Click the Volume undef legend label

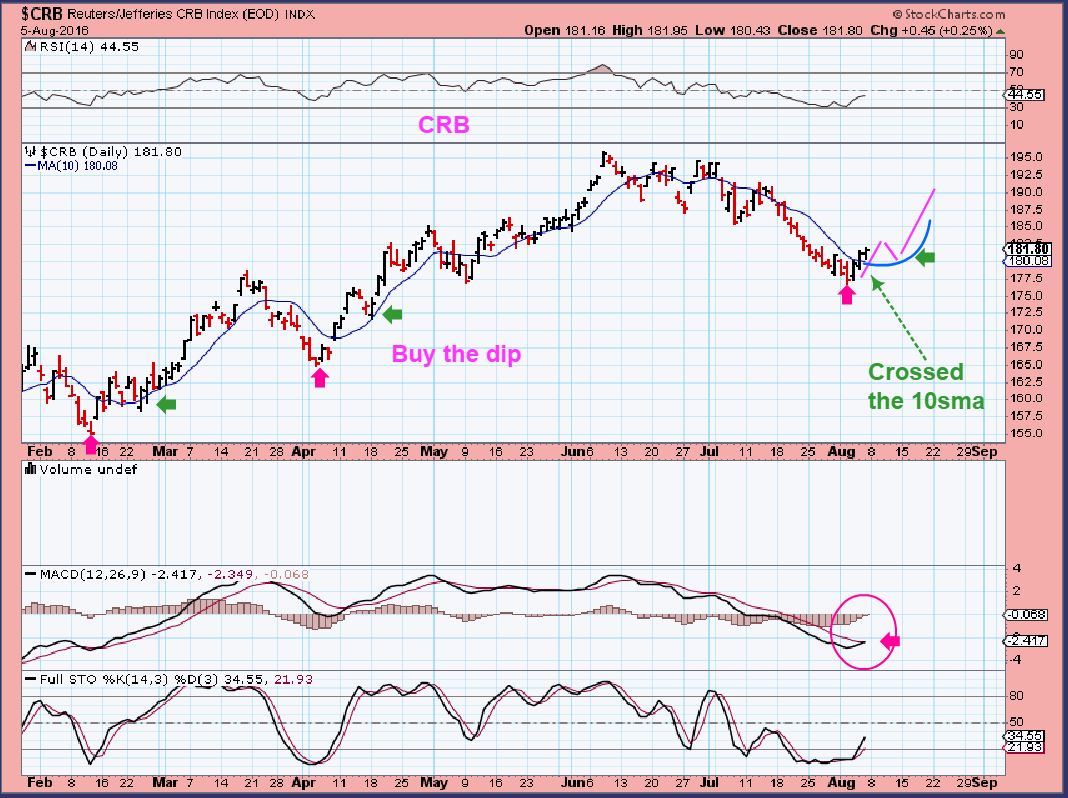pyautogui.click(x=89, y=469)
